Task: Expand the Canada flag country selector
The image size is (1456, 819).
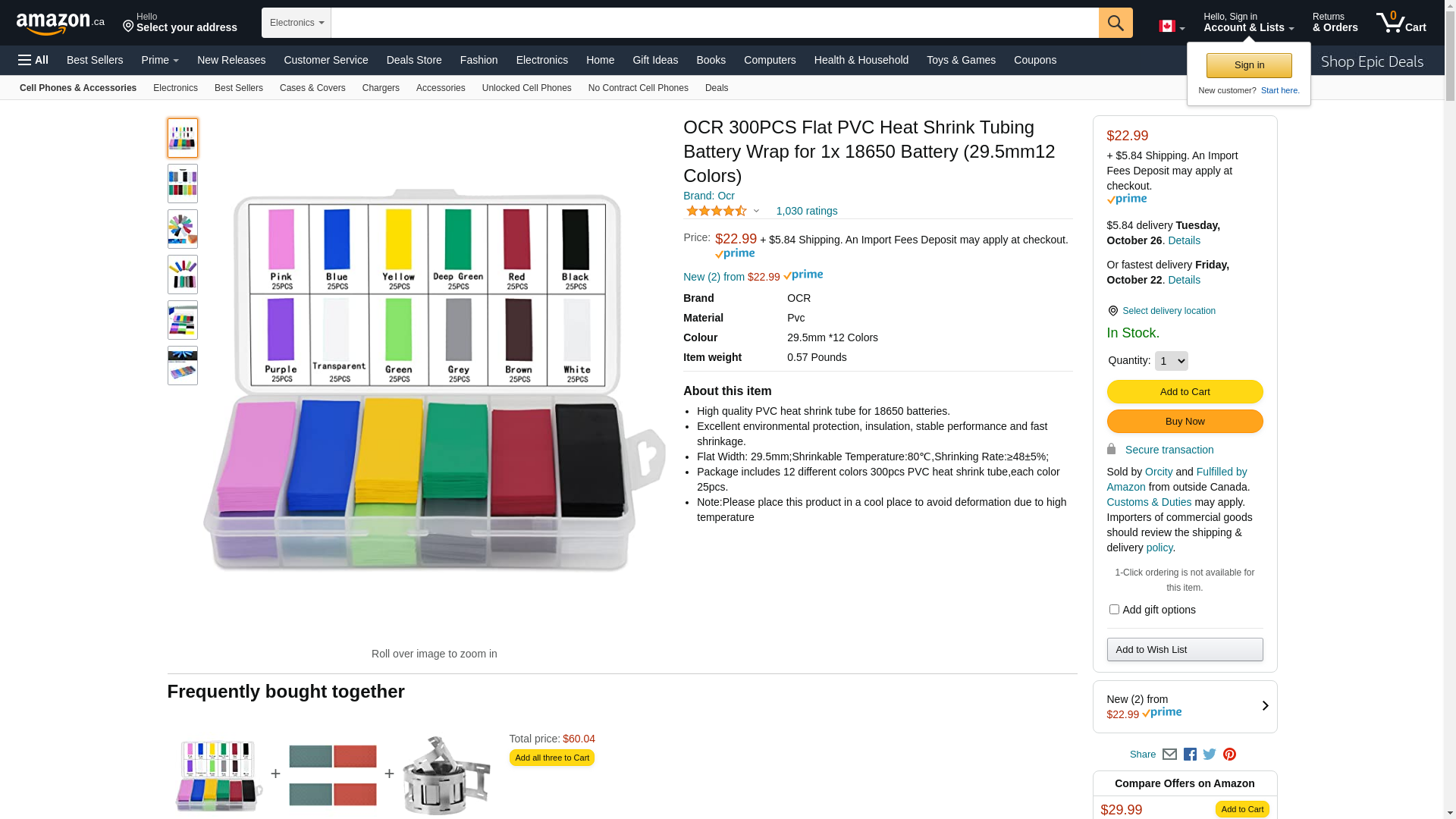Action: coord(1171,27)
